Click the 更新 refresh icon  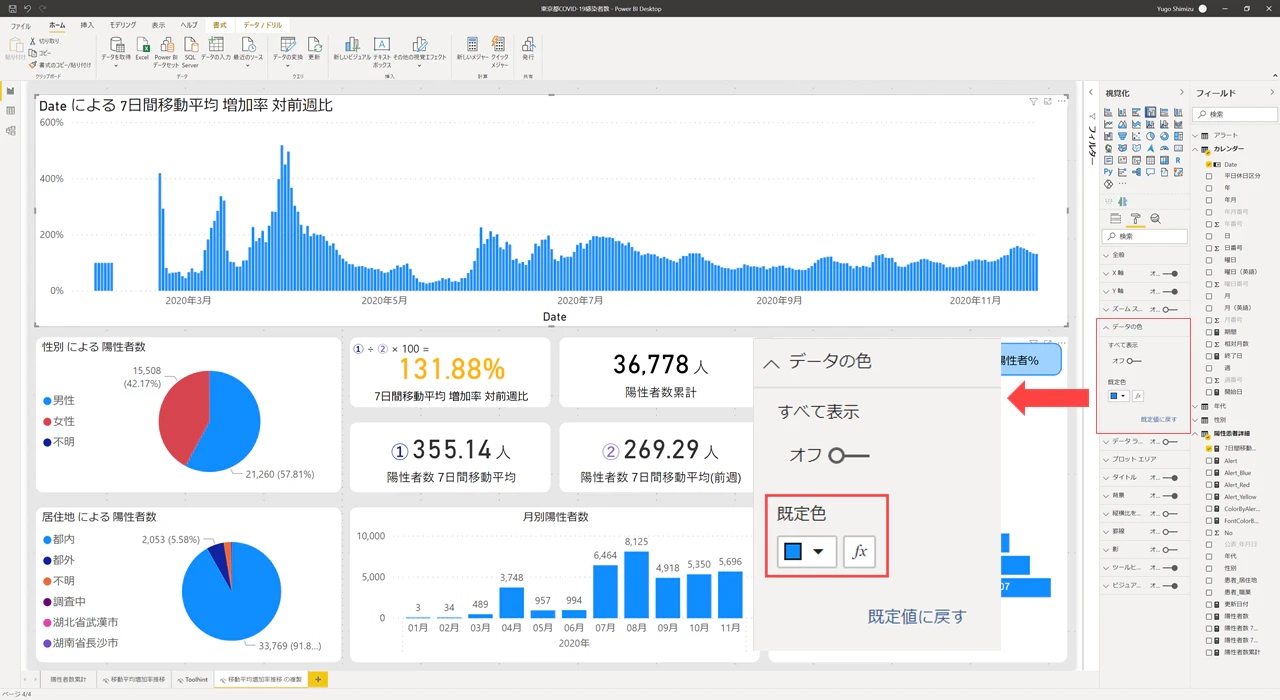tap(314, 45)
